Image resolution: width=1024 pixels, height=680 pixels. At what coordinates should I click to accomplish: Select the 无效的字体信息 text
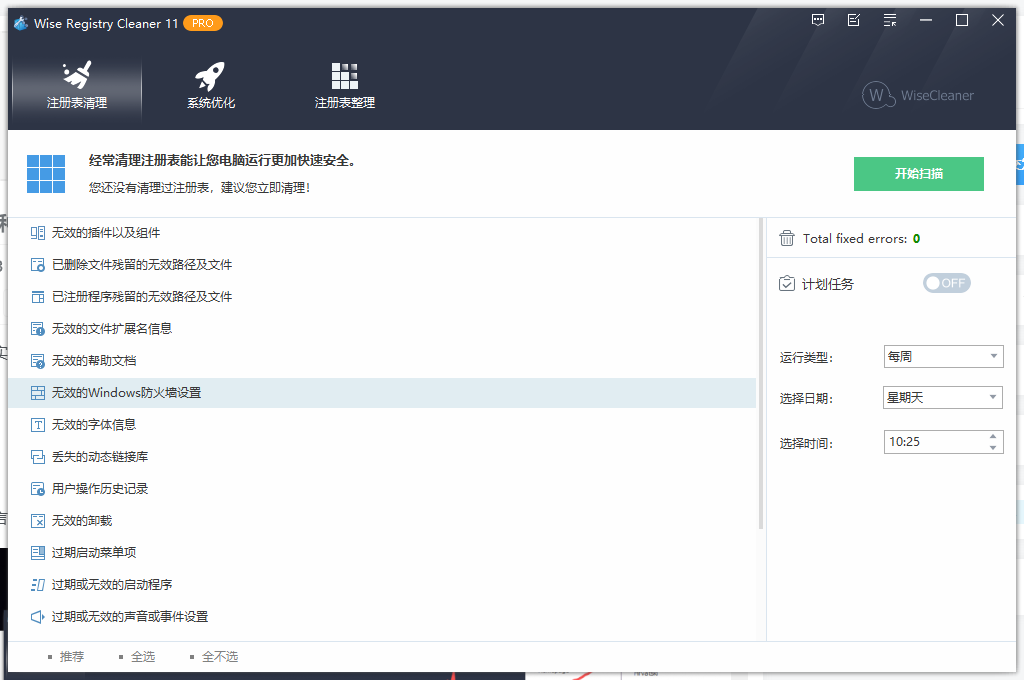(x=94, y=425)
